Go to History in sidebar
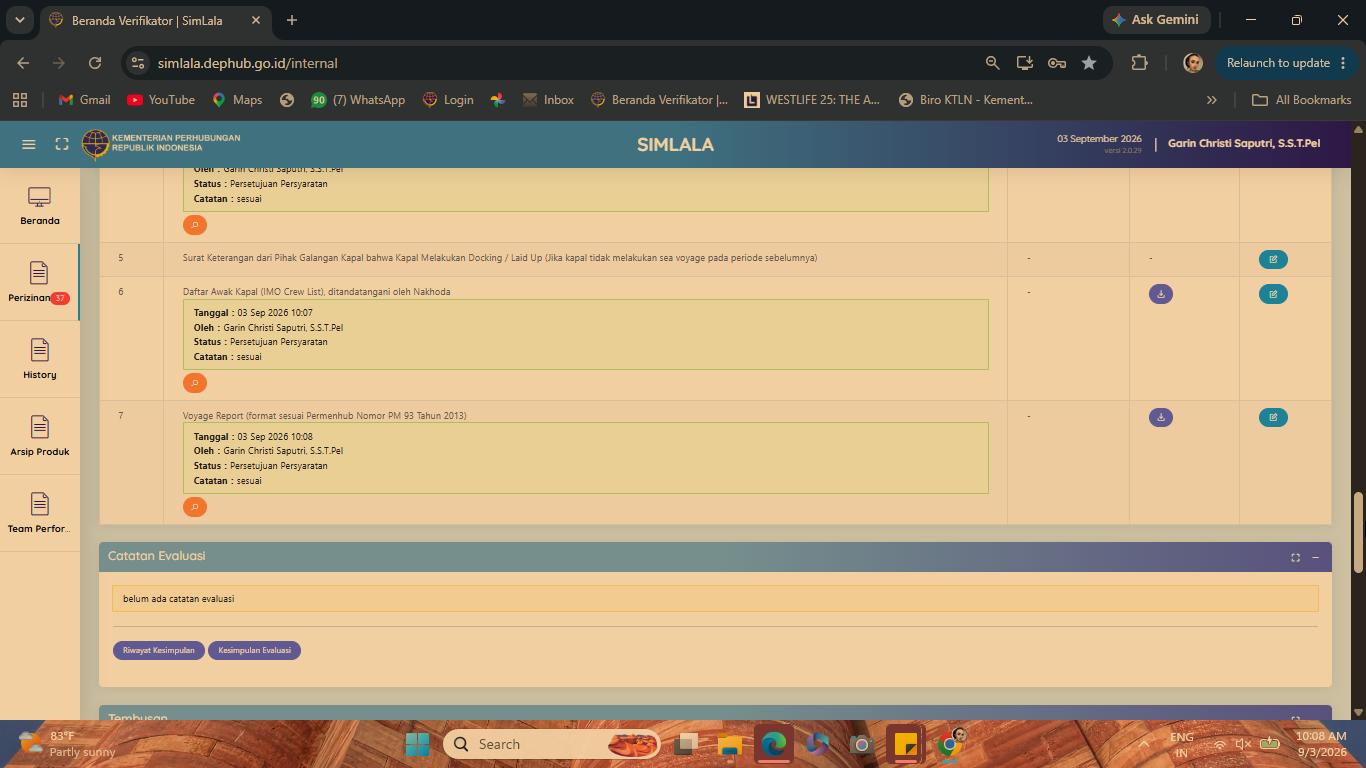This screenshot has height=768, width=1366. tap(39, 360)
